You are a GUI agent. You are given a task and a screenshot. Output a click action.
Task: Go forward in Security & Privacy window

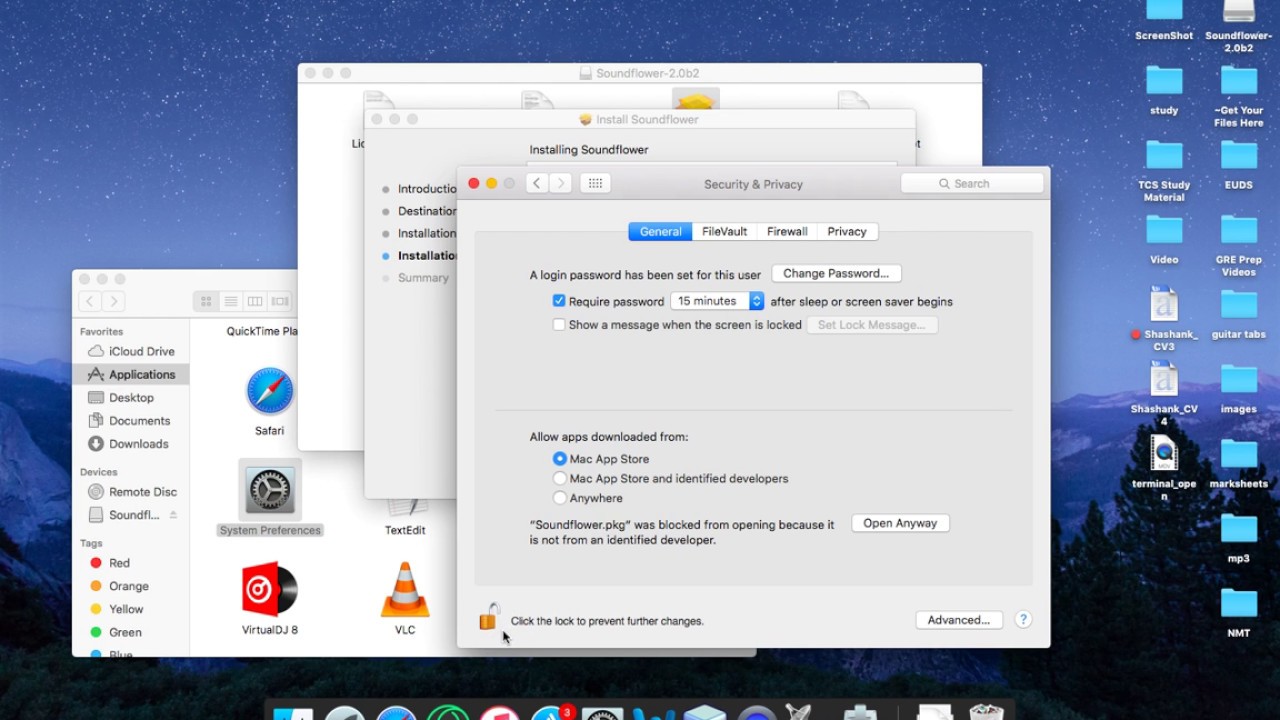[x=561, y=184]
